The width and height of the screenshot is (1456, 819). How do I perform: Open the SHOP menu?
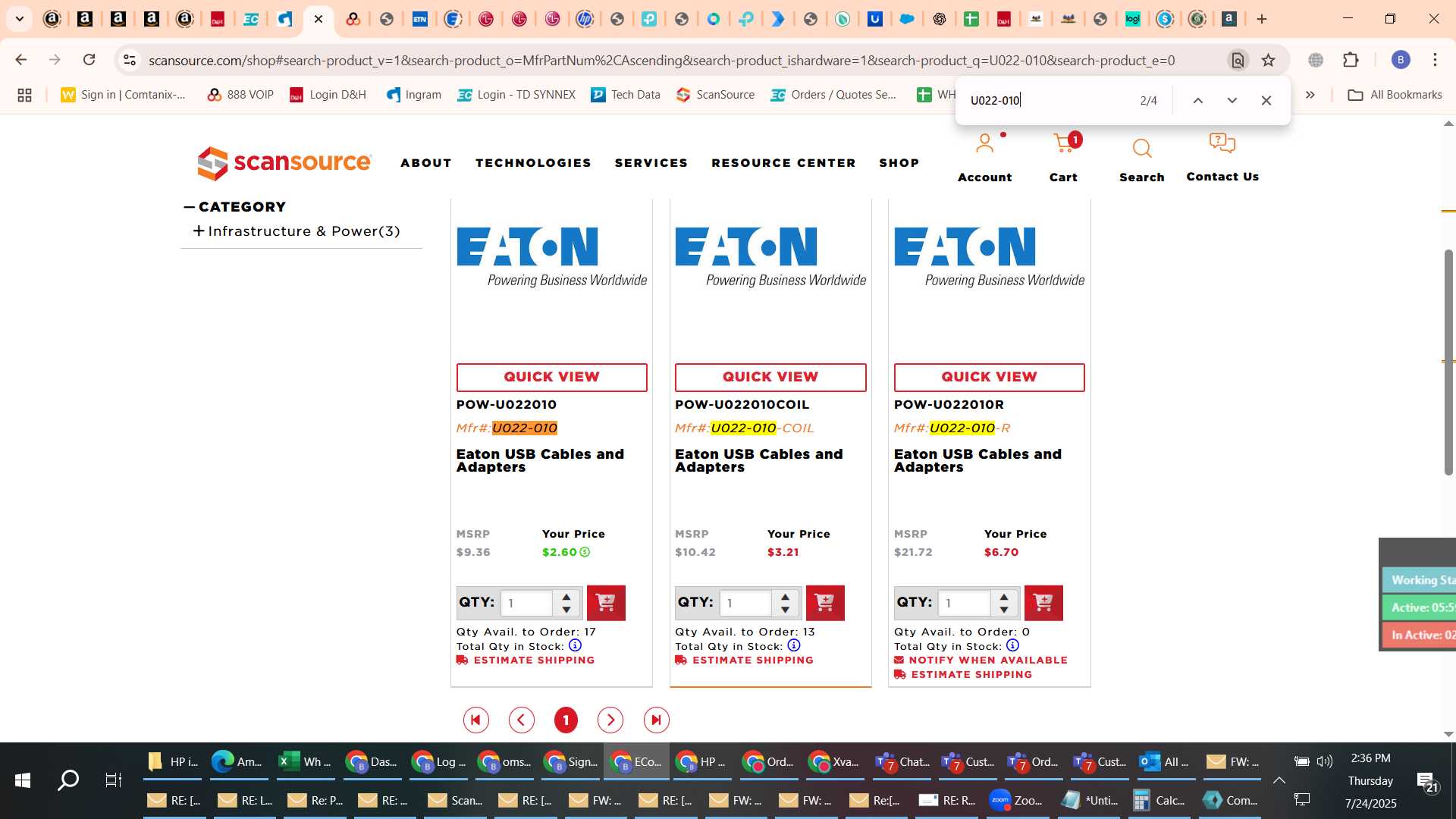tap(899, 163)
